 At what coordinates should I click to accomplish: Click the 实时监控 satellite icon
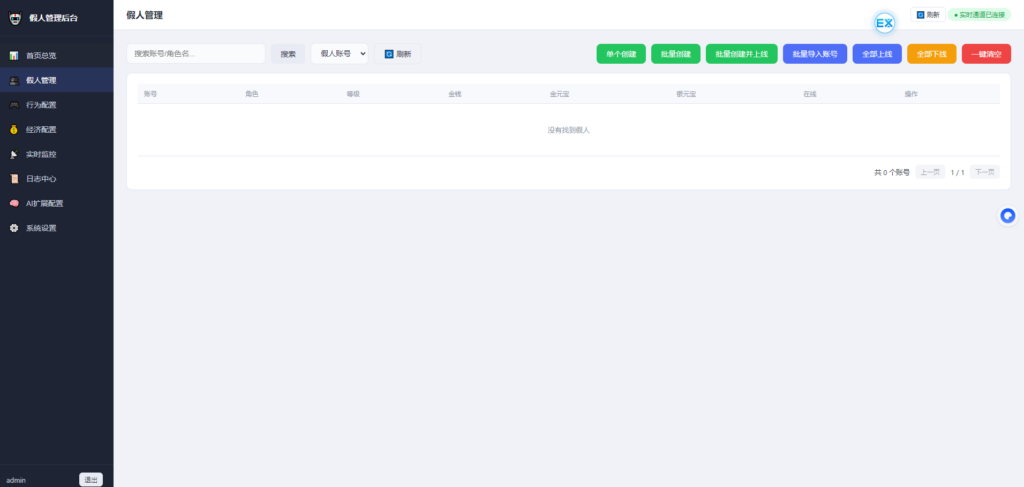pos(14,155)
